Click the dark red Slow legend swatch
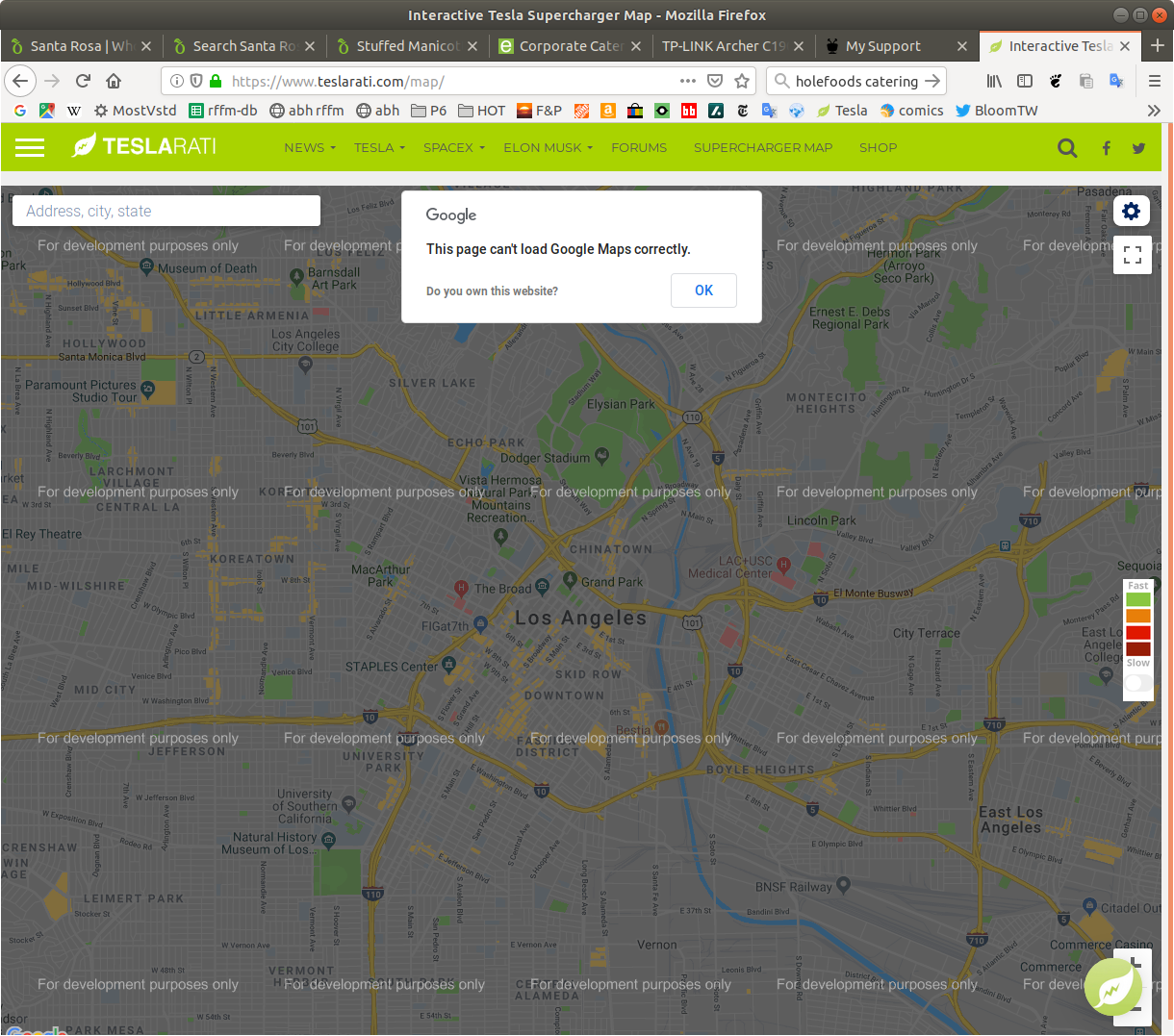The height and width of the screenshot is (1036, 1174). (x=1138, y=648)
